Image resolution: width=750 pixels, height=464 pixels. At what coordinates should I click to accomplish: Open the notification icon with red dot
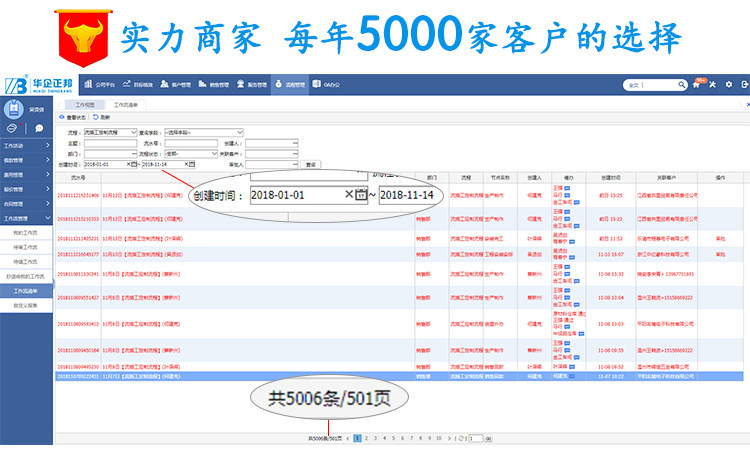click(12, 128)
